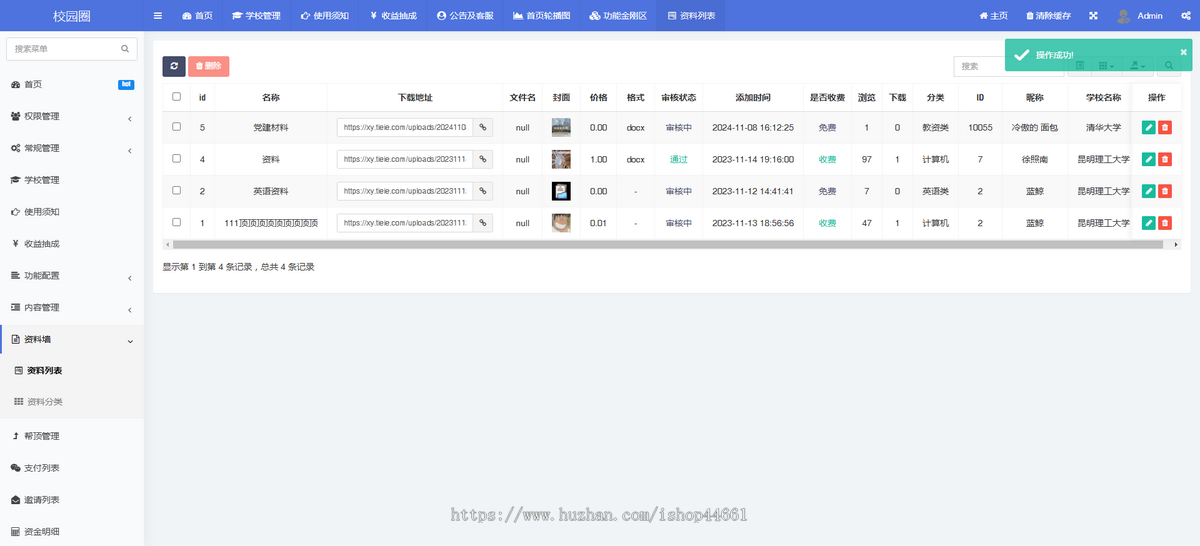1200x546 pixels.
Task: Expand the 内容管理 sidebar menu
Action: point(72,308)
